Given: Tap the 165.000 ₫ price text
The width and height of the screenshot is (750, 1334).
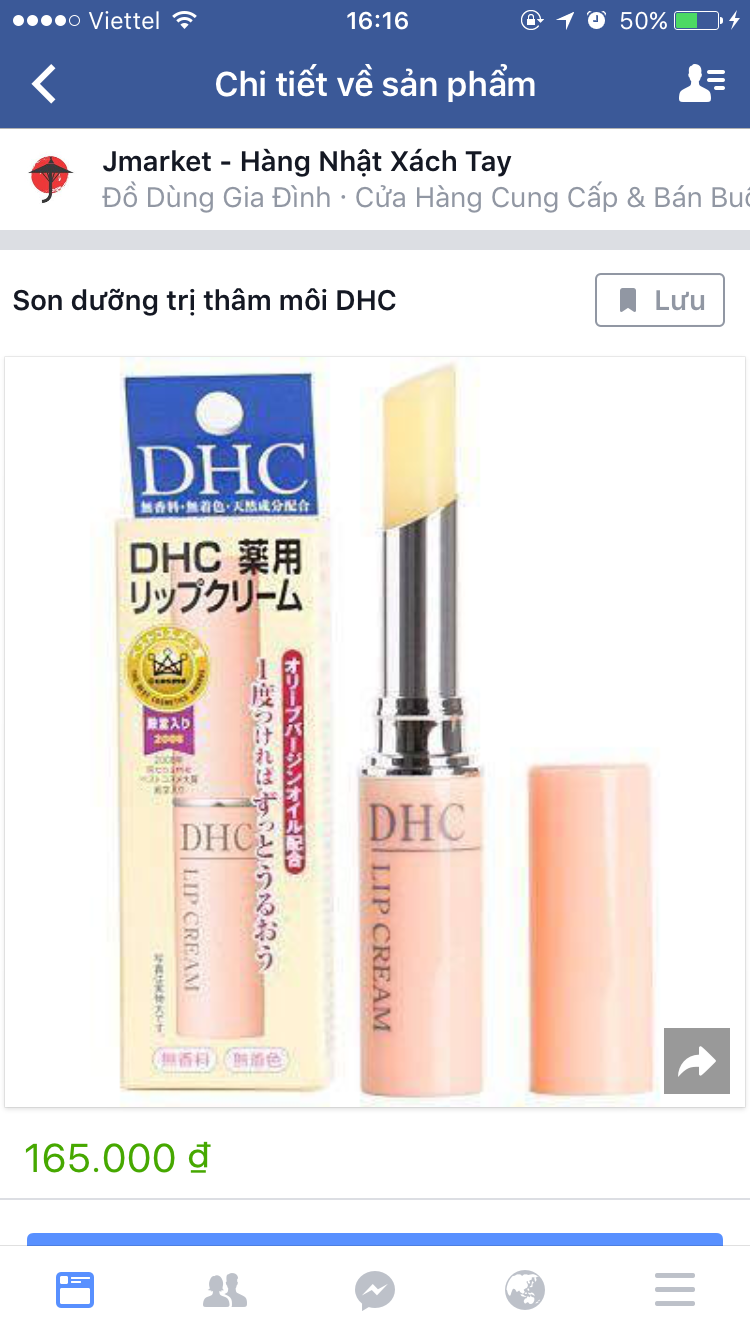Looking at the screenshot, I should click(117, 1158).
